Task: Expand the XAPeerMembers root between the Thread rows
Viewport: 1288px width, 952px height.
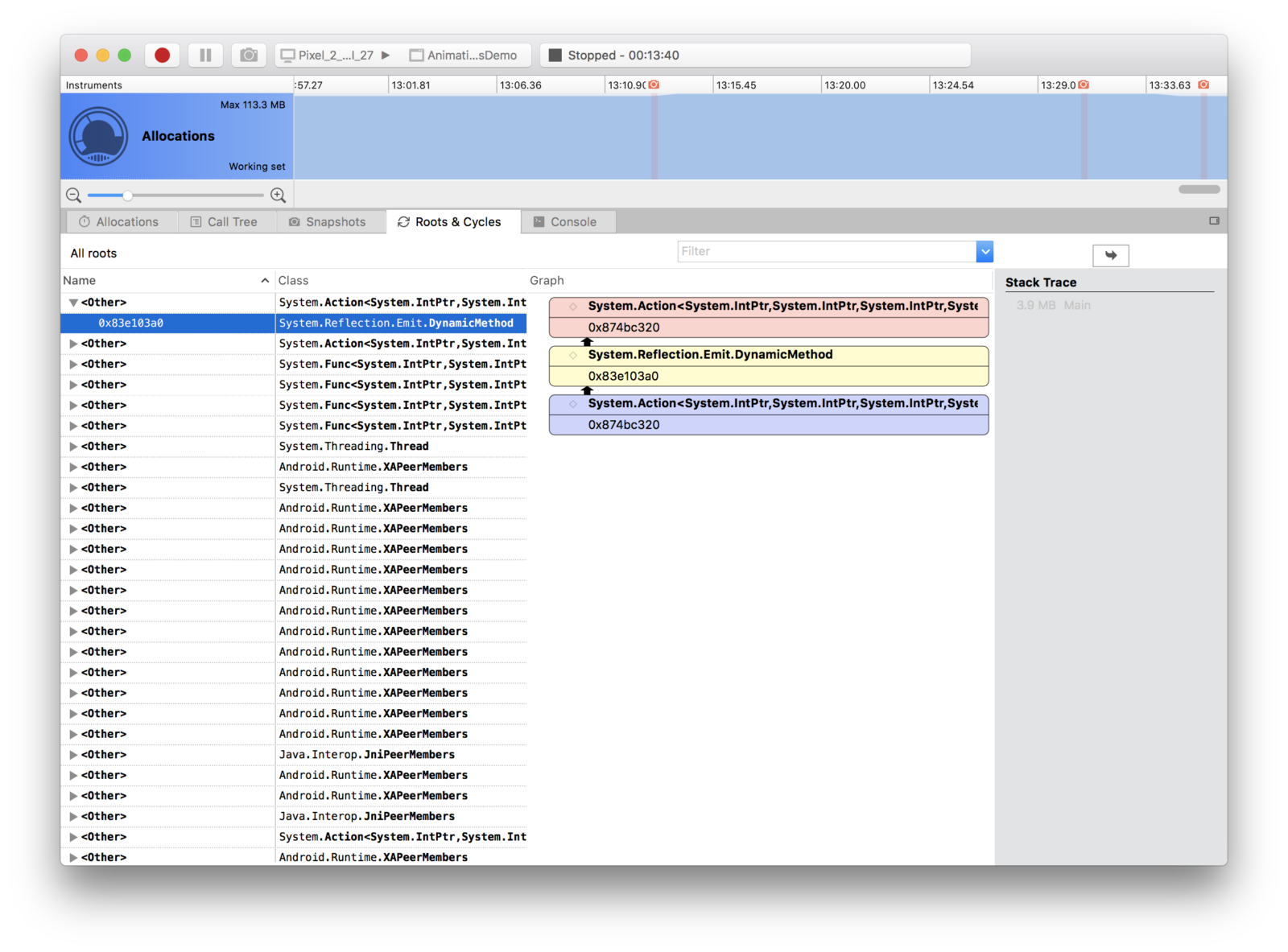Action: 73,467
